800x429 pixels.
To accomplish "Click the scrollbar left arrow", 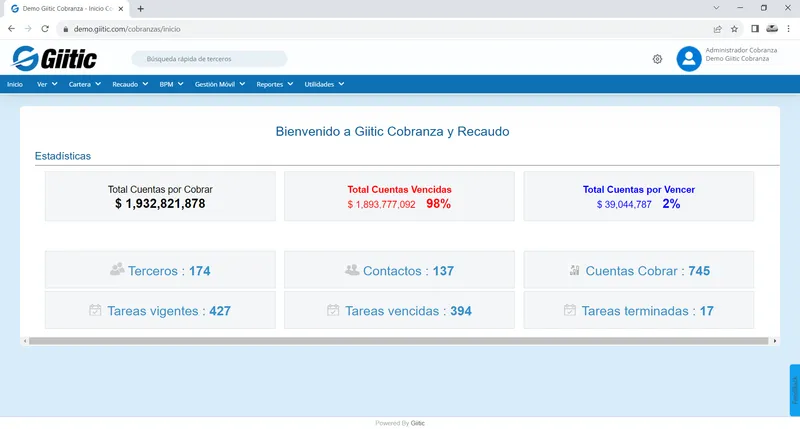I will [24, 341].
